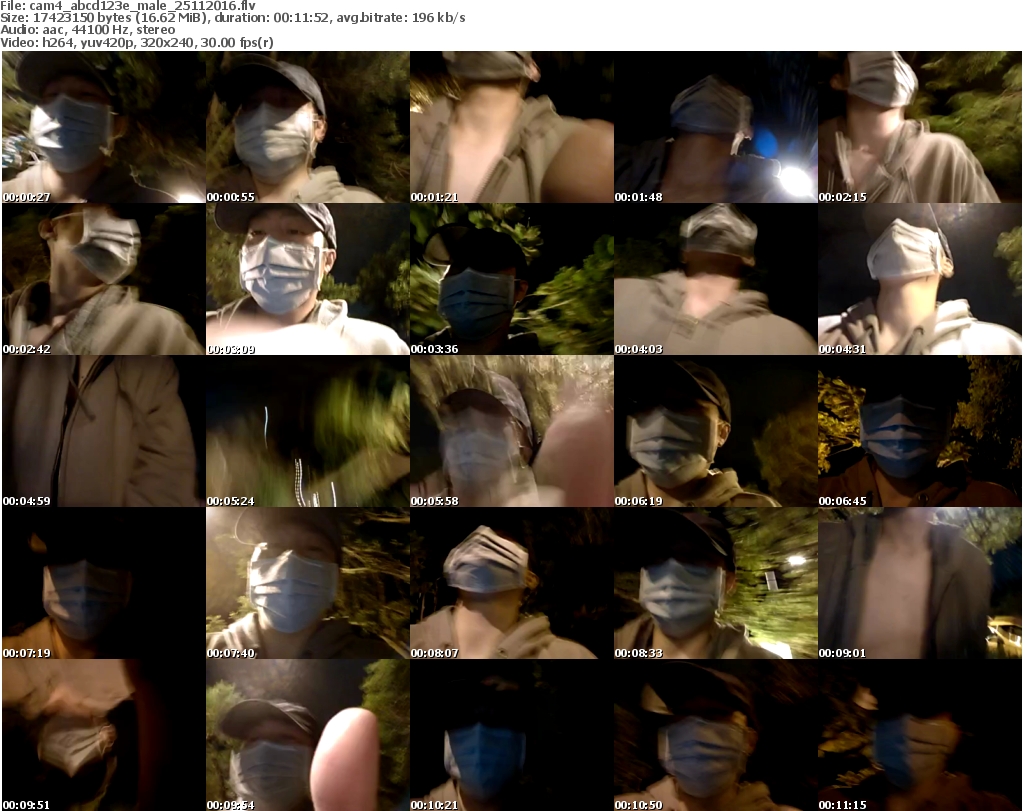This screenshot has height=811, width=1024.
Task: Click the Video info line h264 320x240
Action: point(136,42)
